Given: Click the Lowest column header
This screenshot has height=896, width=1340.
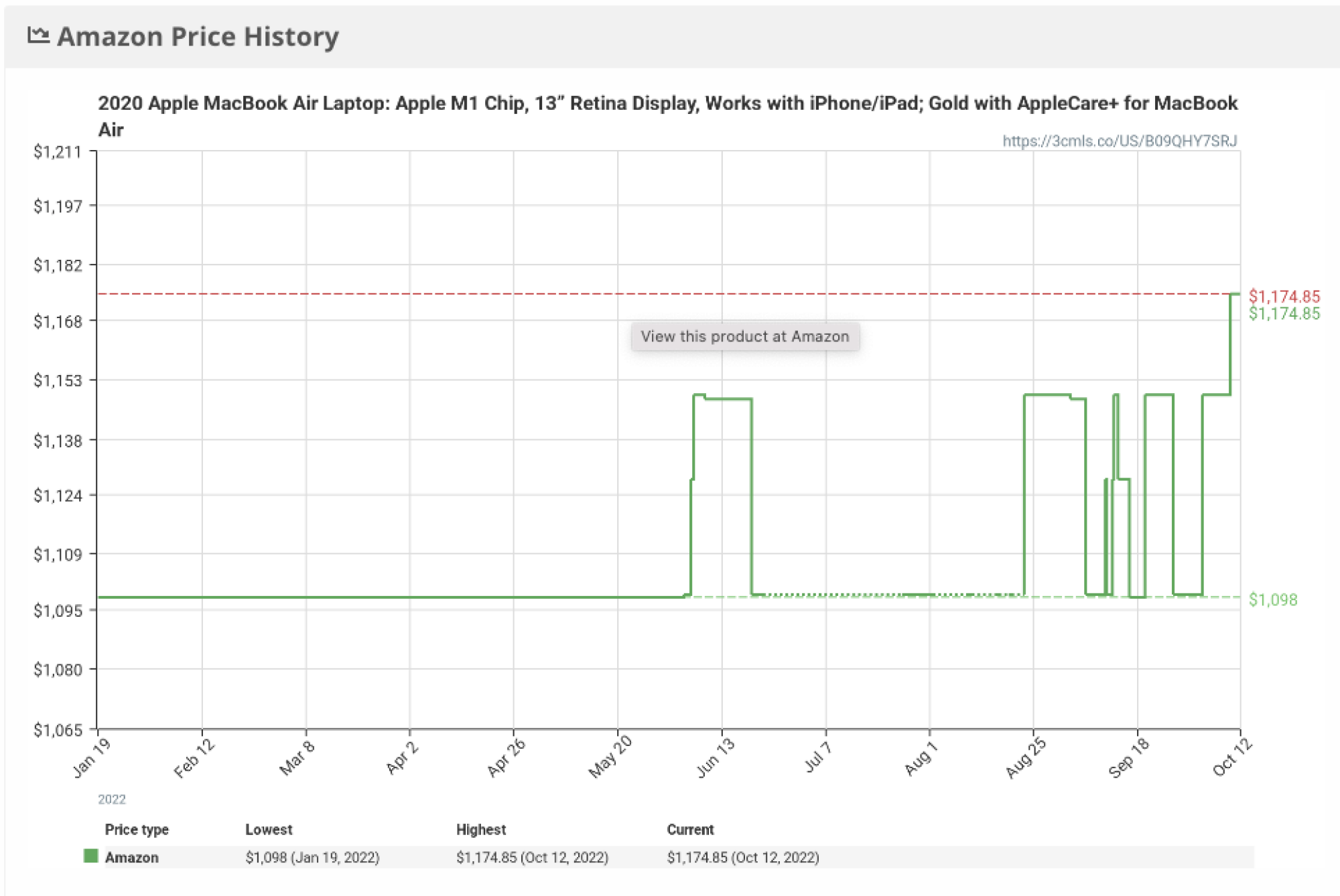Looking at the screenshot, I should (269, 829).
